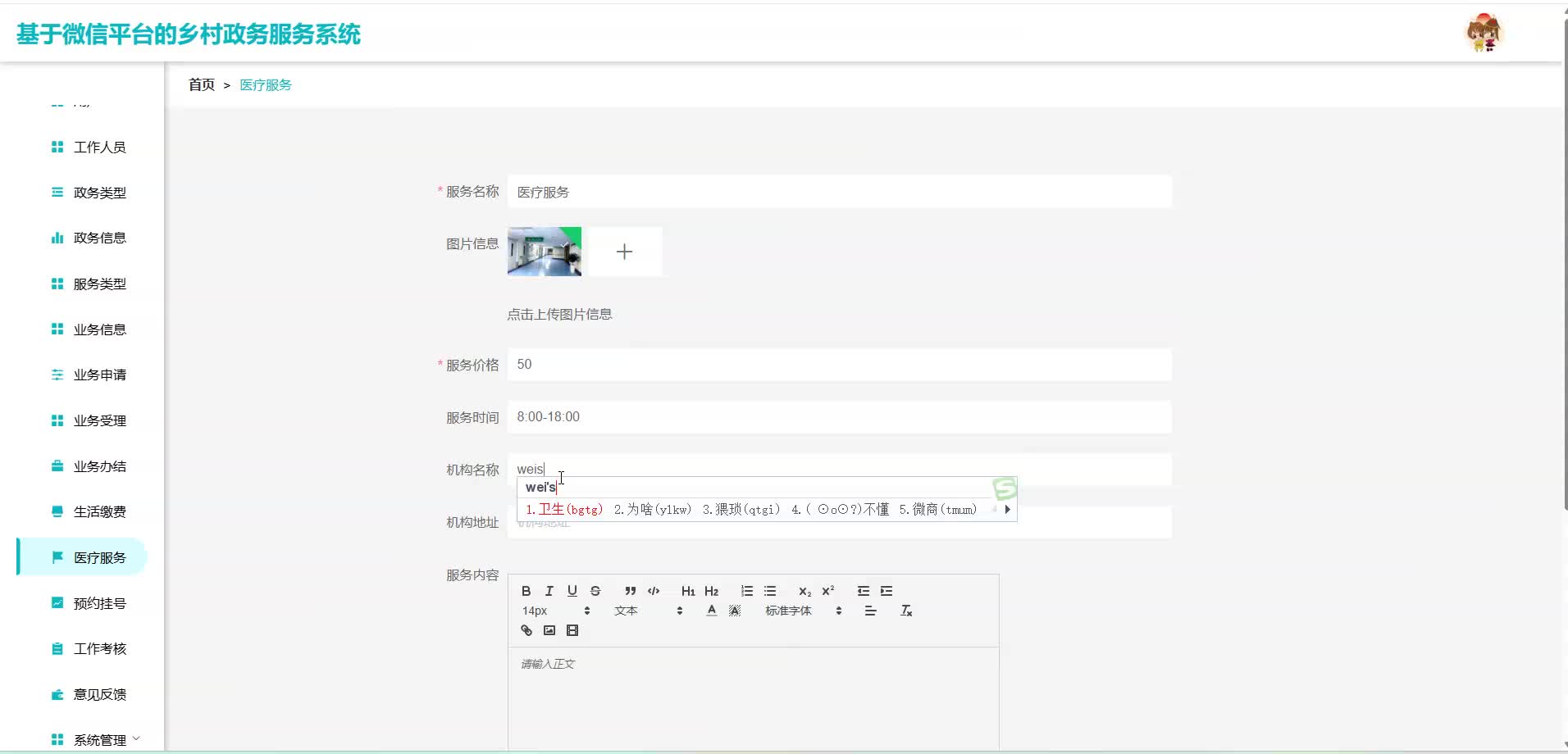
Task: Toggle strikethrough formatting
Action: point(595,591)
